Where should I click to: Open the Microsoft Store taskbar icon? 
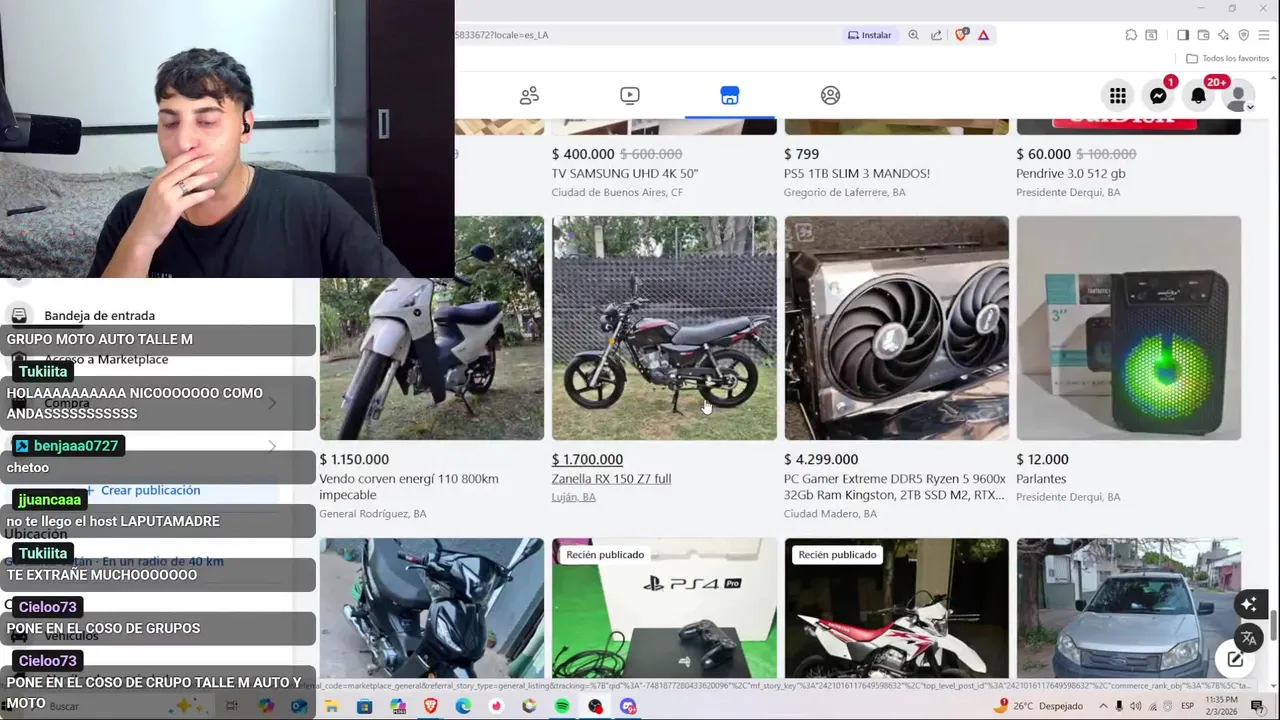[364, 706]
